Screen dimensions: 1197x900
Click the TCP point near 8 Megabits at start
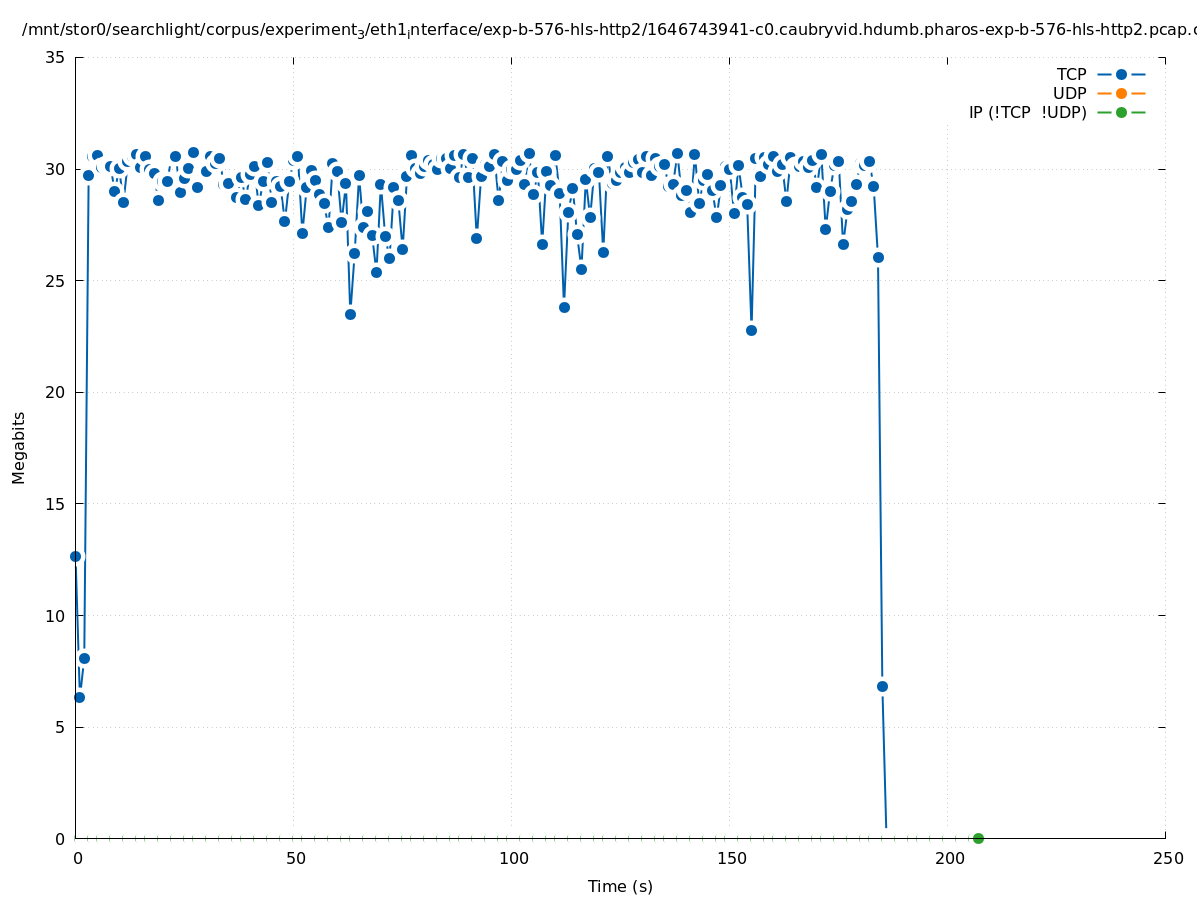pos(84,658)
